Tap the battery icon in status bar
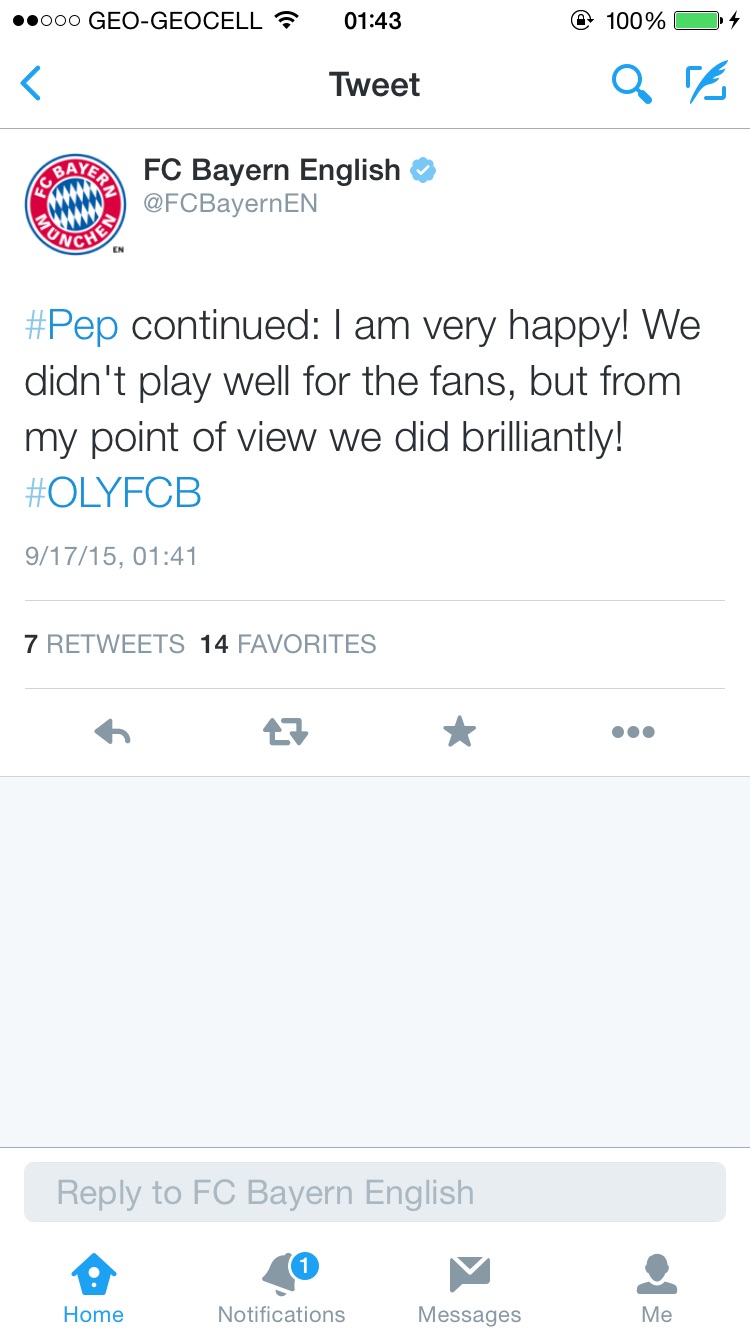This screenshot has height=1334, width=750. [698, 21]
